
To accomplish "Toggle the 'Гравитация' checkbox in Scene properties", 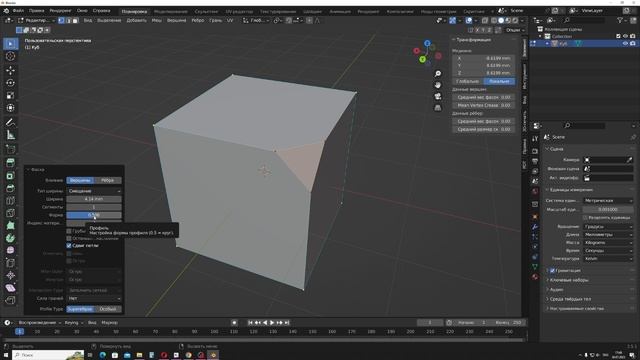I will (552, 271).
